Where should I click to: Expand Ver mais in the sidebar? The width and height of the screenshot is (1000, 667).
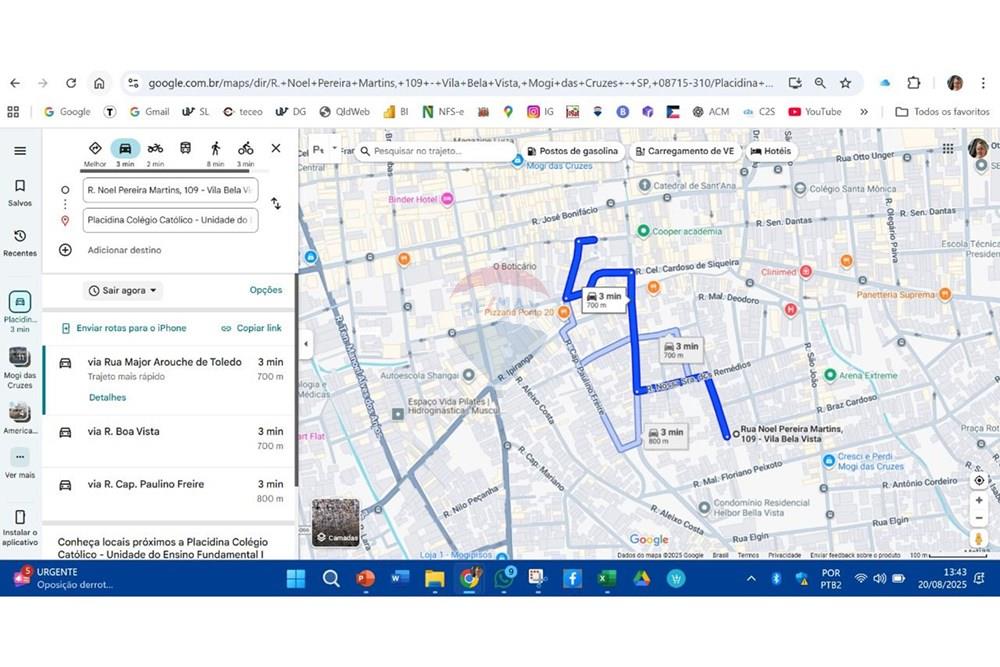20,462
